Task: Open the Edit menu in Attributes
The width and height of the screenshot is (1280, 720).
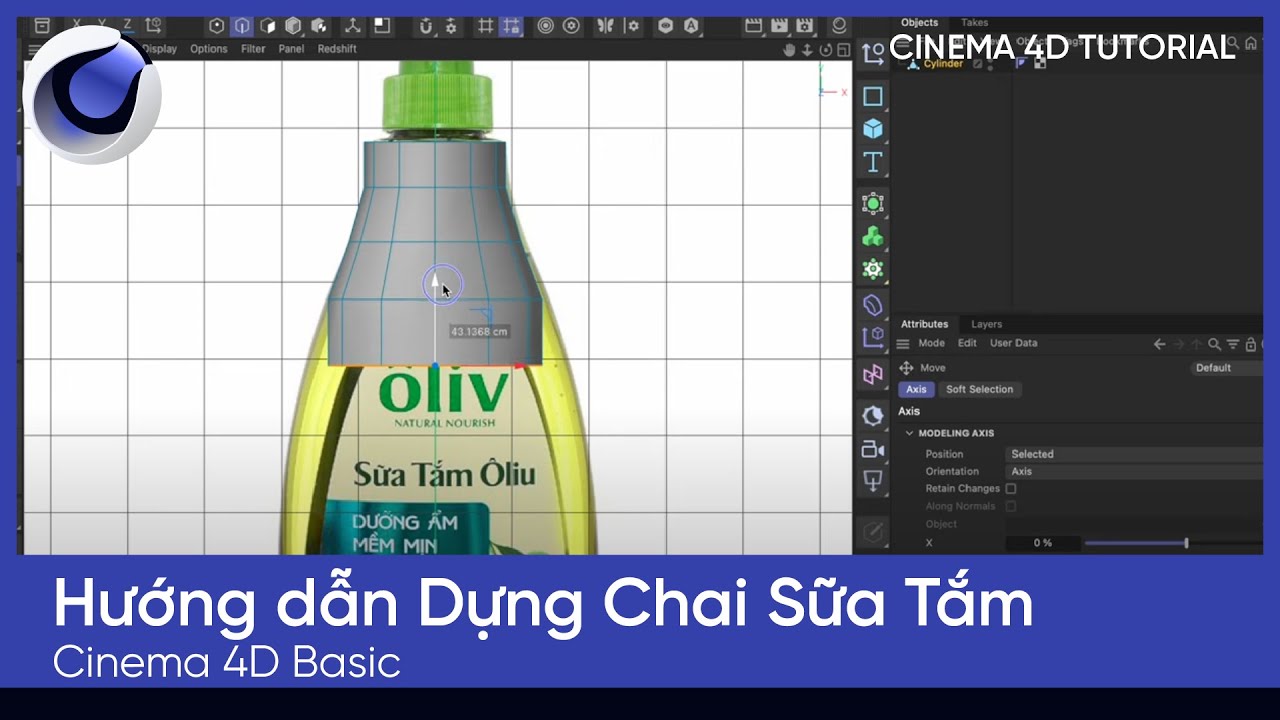Action: pyautogui.click(x=967, y=343)
